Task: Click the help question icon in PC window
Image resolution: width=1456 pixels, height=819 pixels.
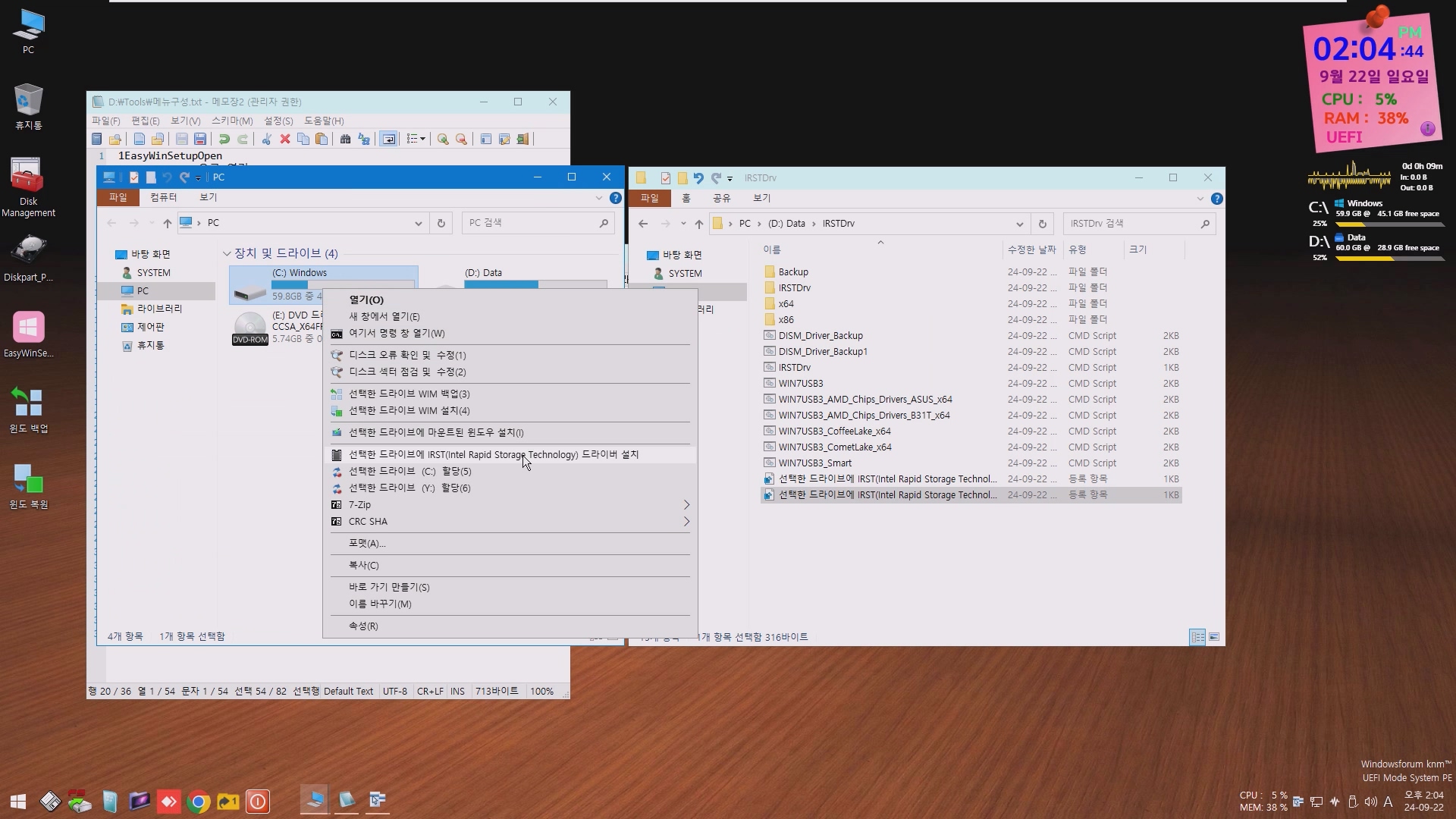Action: coord(615,198)
